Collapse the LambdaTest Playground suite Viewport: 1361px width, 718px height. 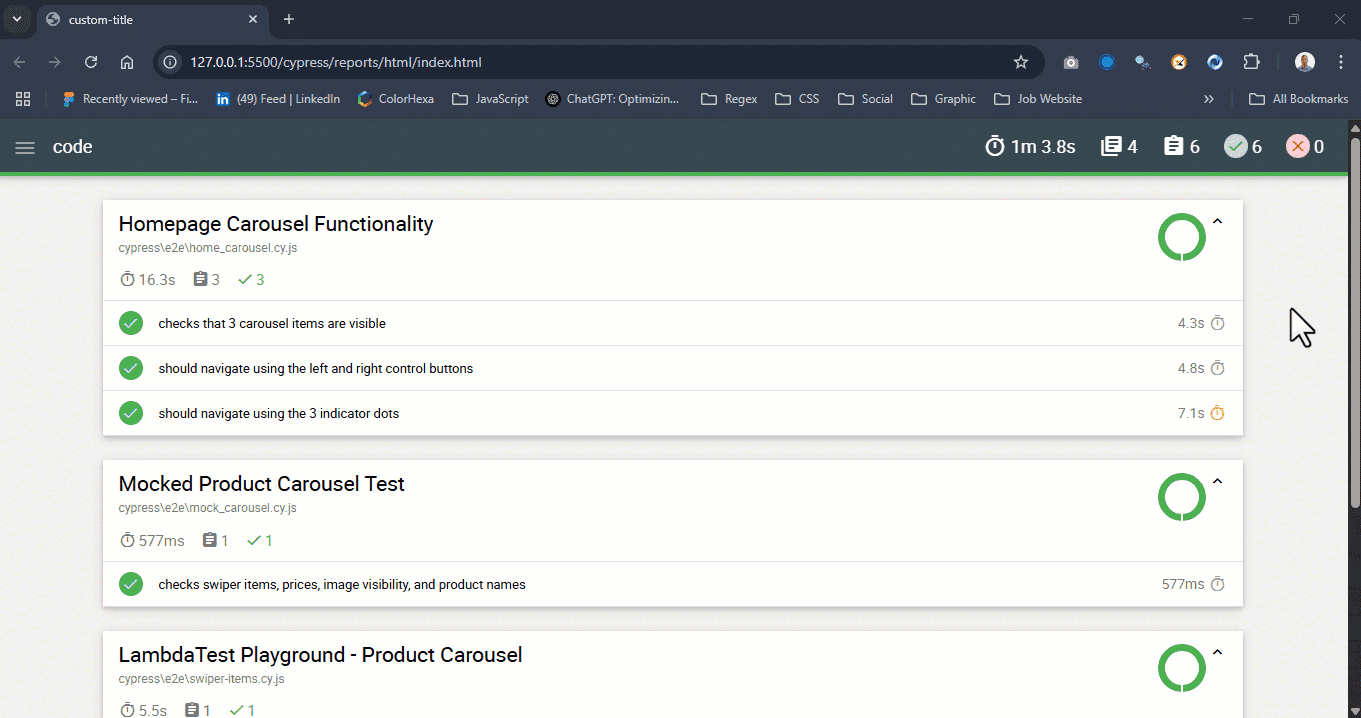click(x=1217, y=653)
